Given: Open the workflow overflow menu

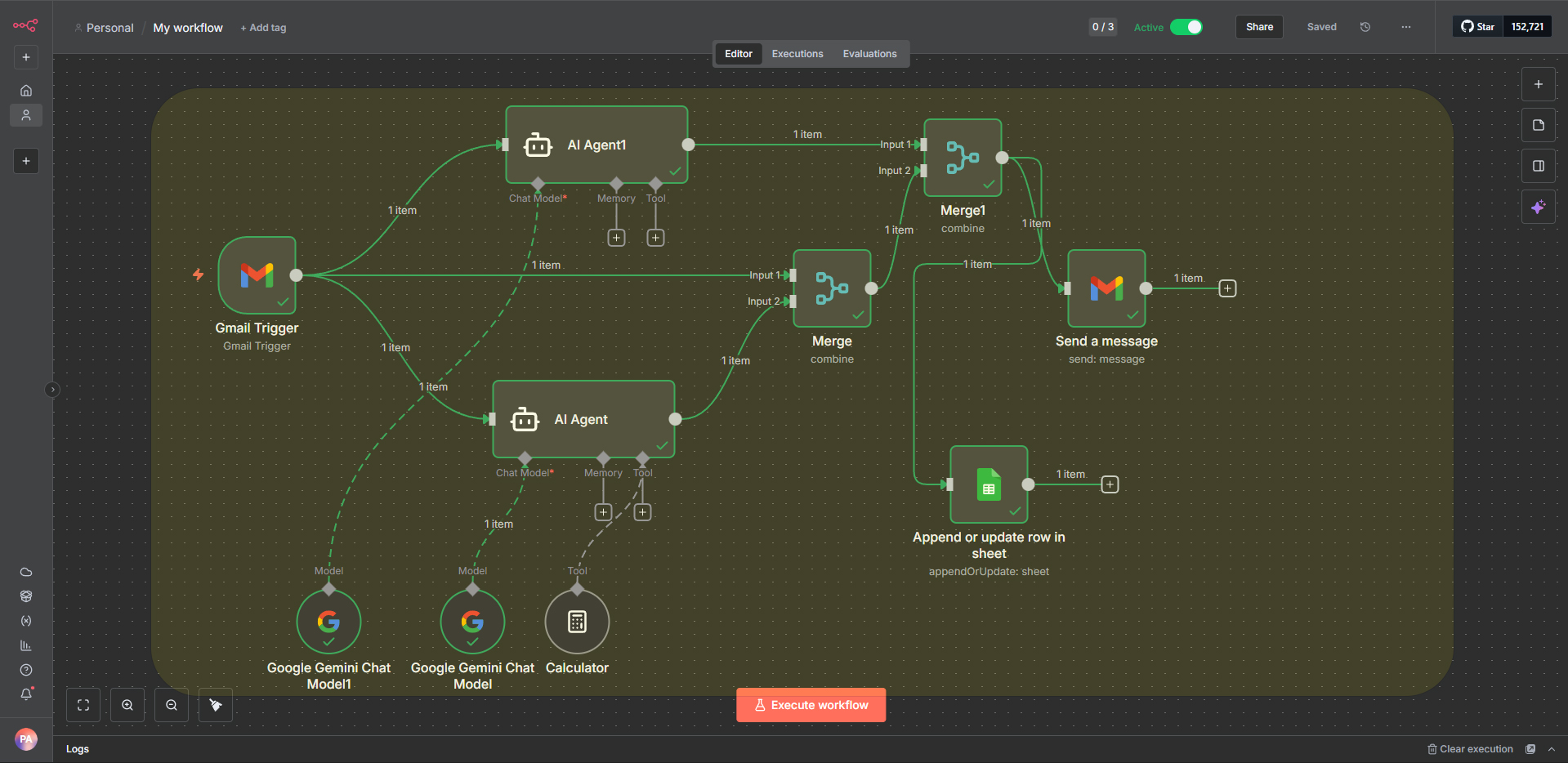Looking at the screenshot, I should (1405, 26).
